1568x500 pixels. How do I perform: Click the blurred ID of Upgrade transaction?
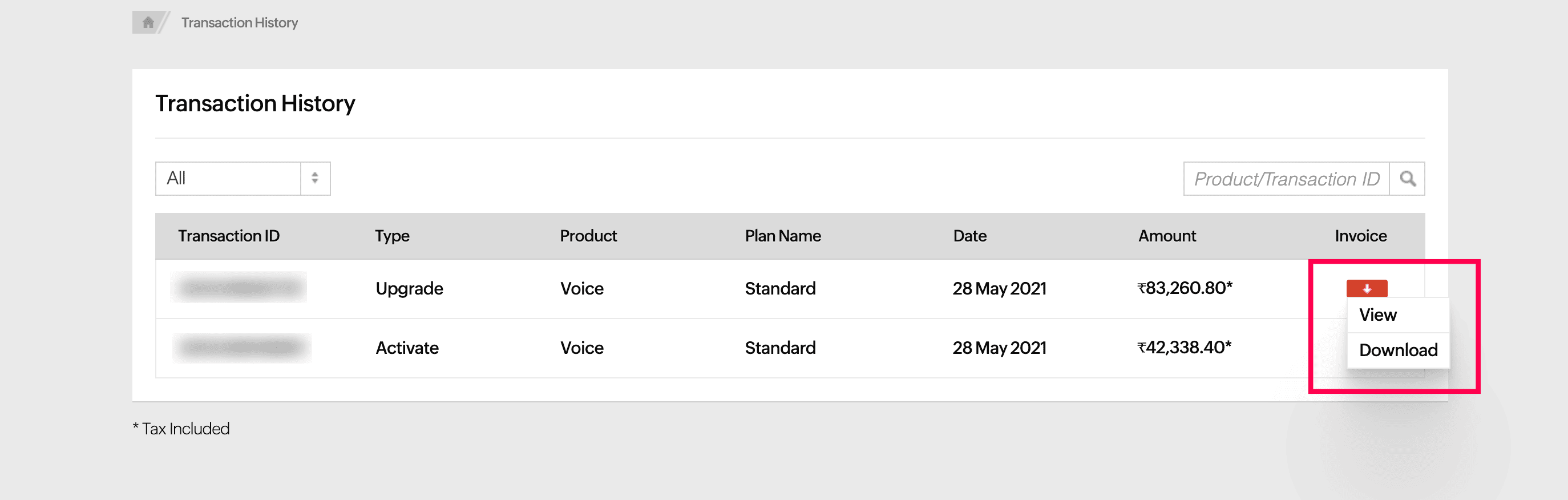click(240, 288)
